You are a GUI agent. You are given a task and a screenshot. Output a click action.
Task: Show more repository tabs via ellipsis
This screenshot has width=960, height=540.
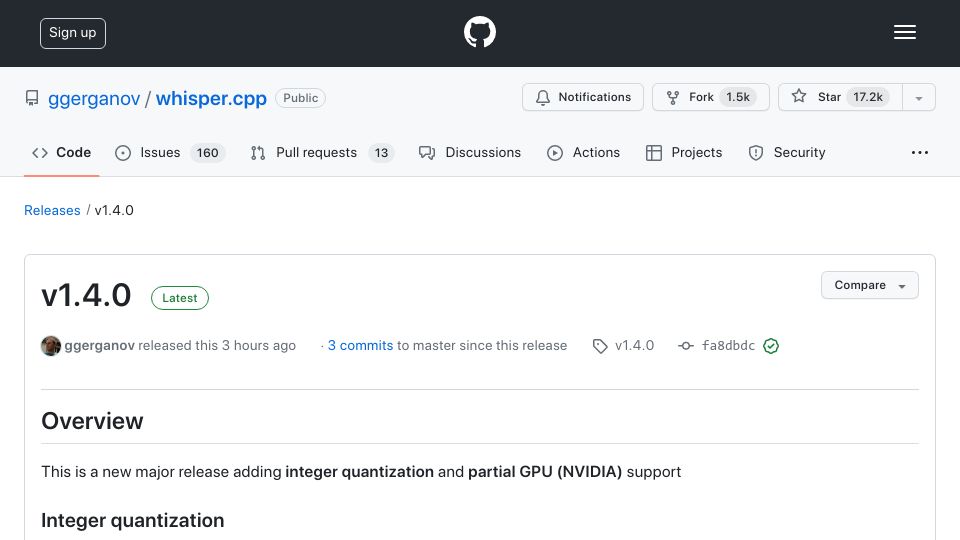coord(920,152)
